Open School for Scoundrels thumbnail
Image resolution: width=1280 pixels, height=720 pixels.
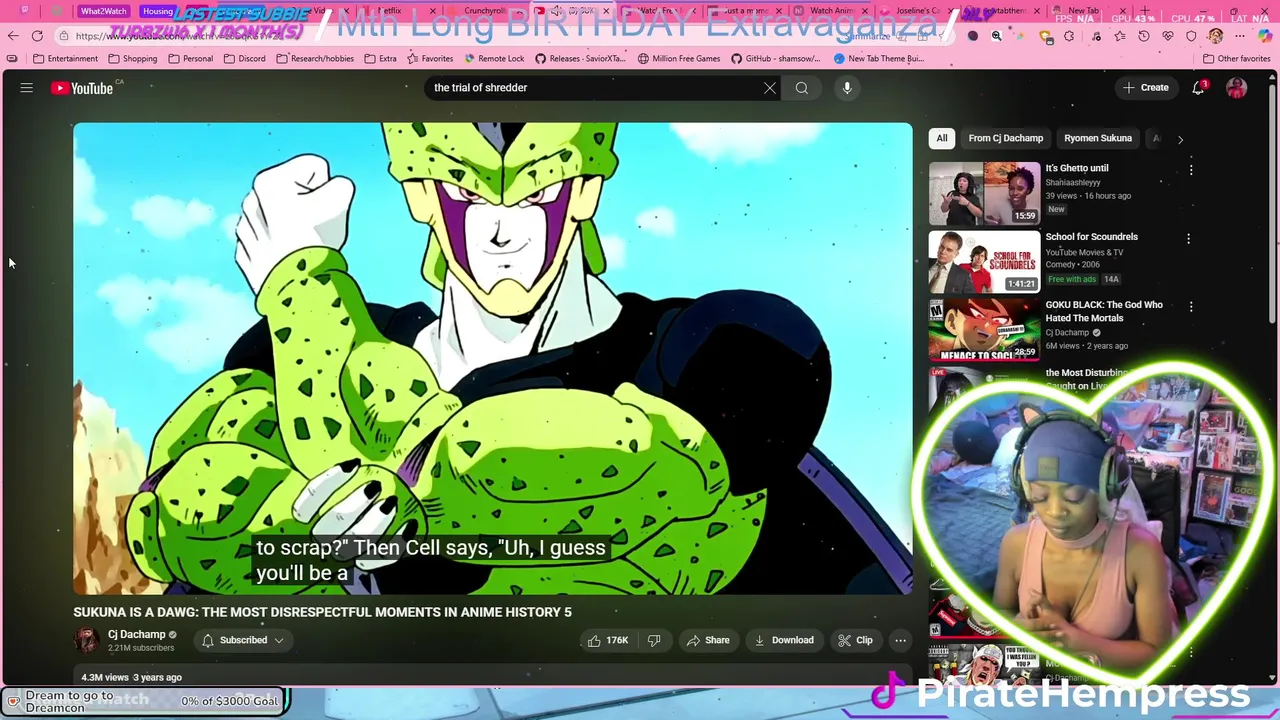984,261
